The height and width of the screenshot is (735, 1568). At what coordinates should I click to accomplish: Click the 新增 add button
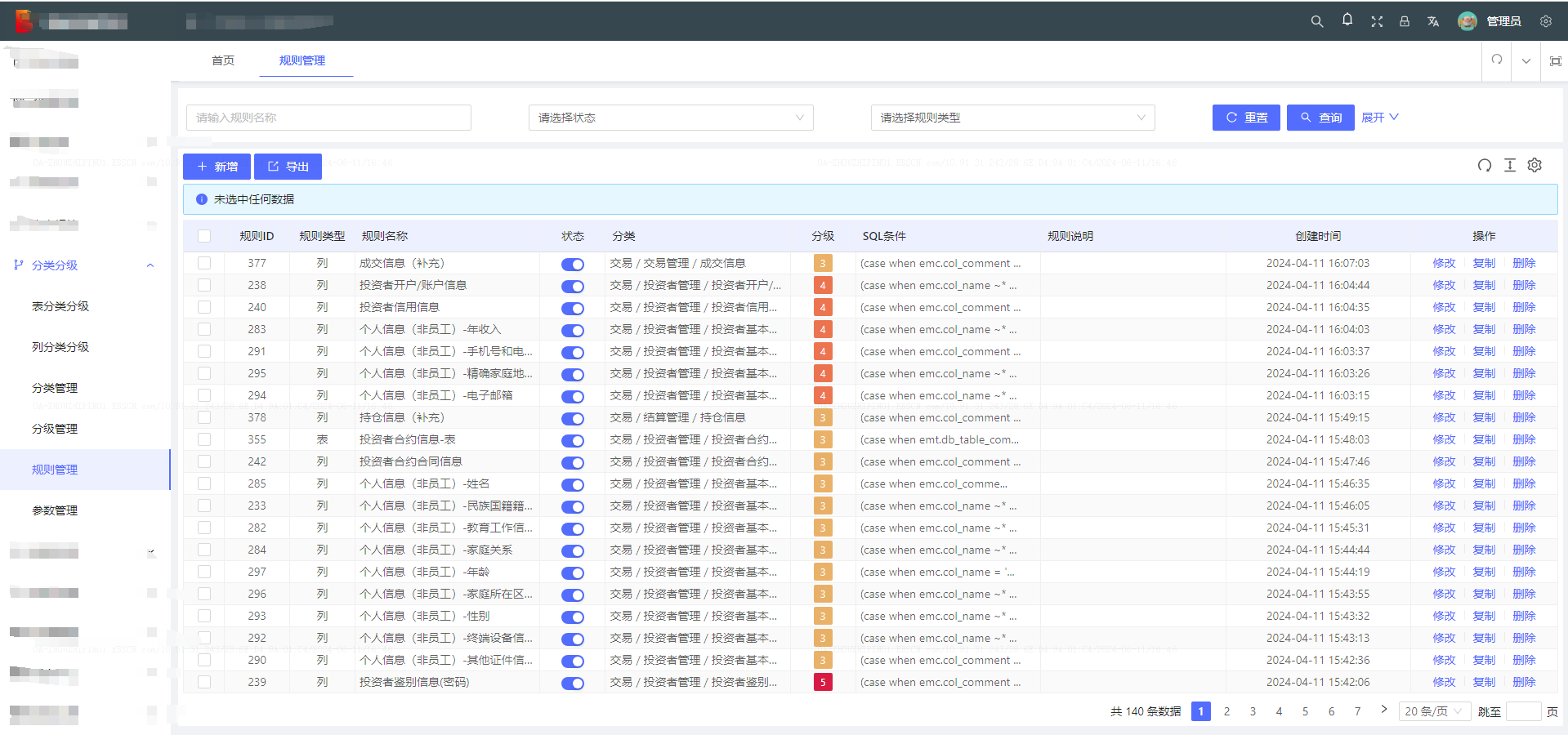(x=217, y=167)
